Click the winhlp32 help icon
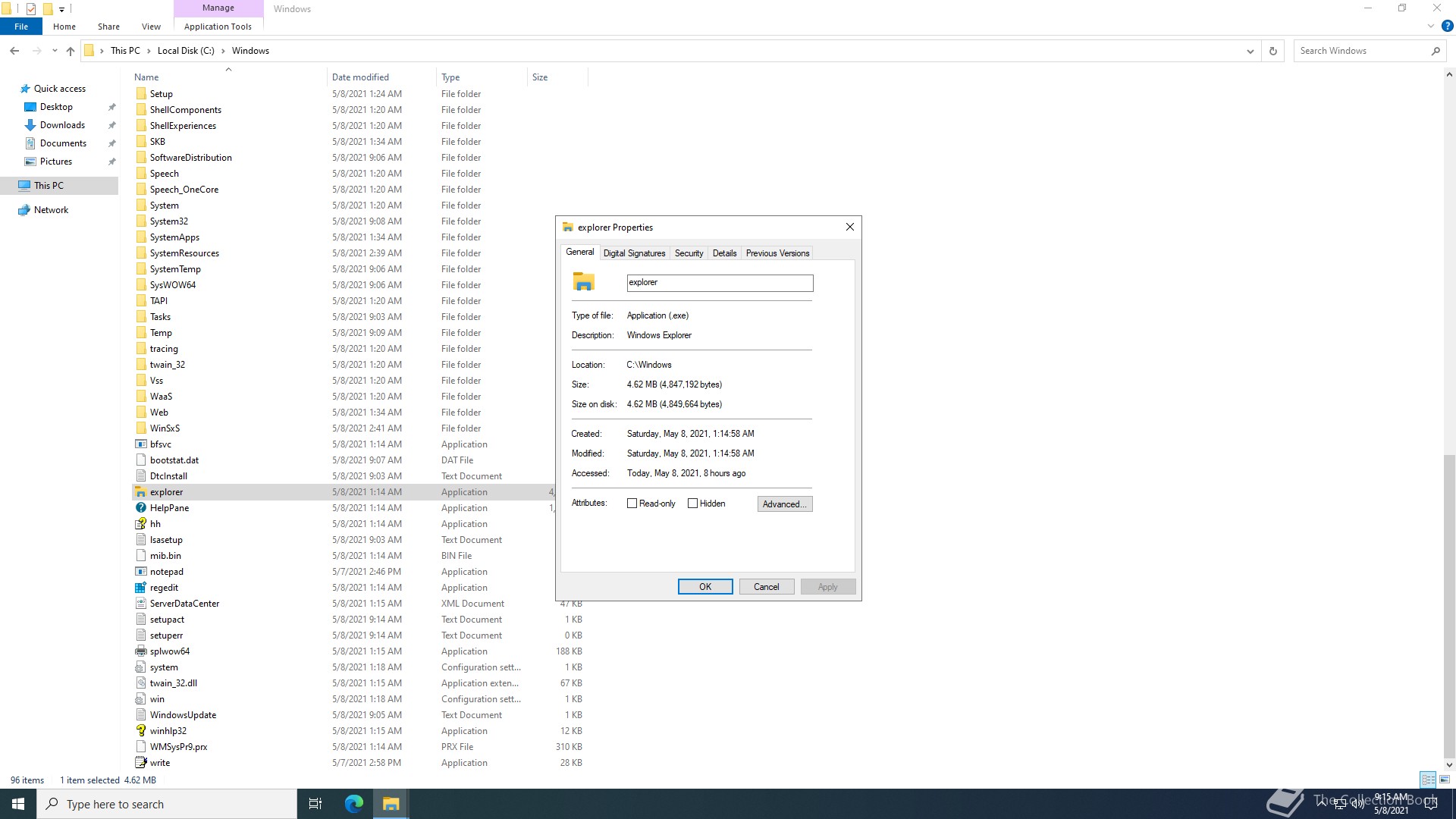 pos(140,731)
